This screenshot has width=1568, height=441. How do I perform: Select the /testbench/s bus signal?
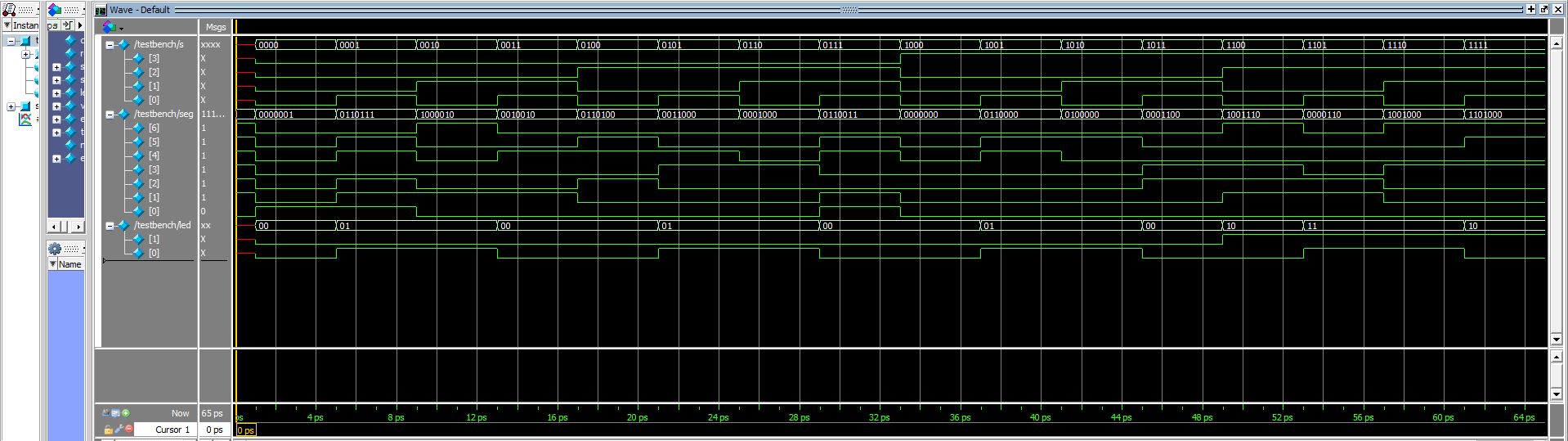coord(159,44)
